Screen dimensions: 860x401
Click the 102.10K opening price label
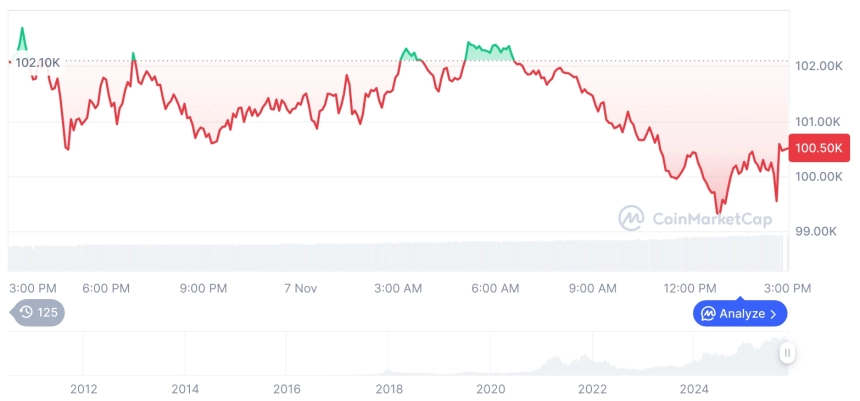(x=38, y=62)
